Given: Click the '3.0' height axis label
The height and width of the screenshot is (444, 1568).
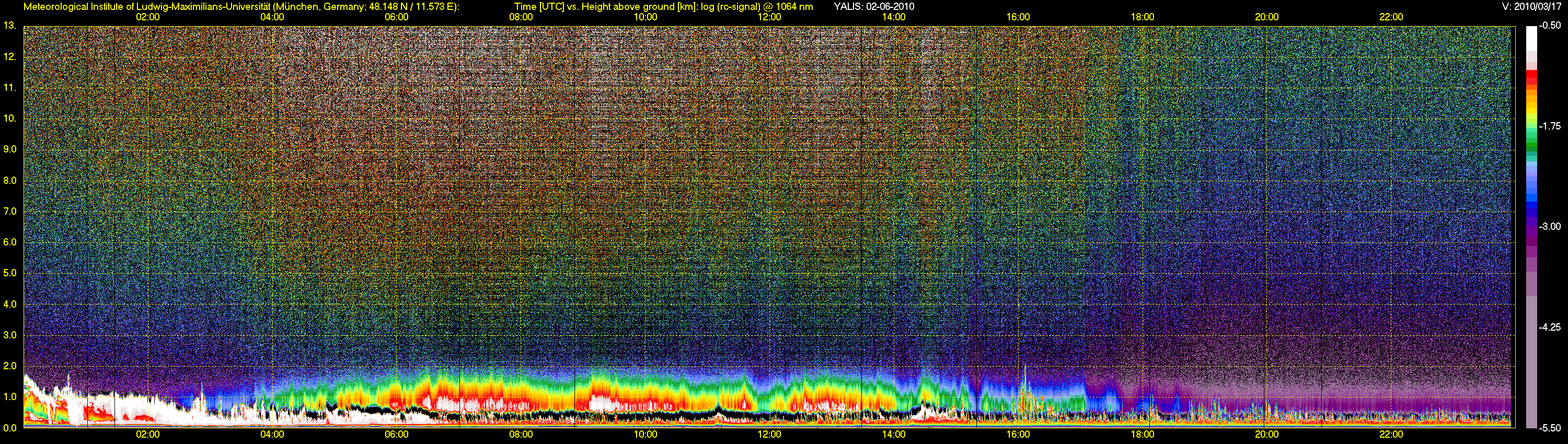Looking at the screenshot, I should pos(10,335).
